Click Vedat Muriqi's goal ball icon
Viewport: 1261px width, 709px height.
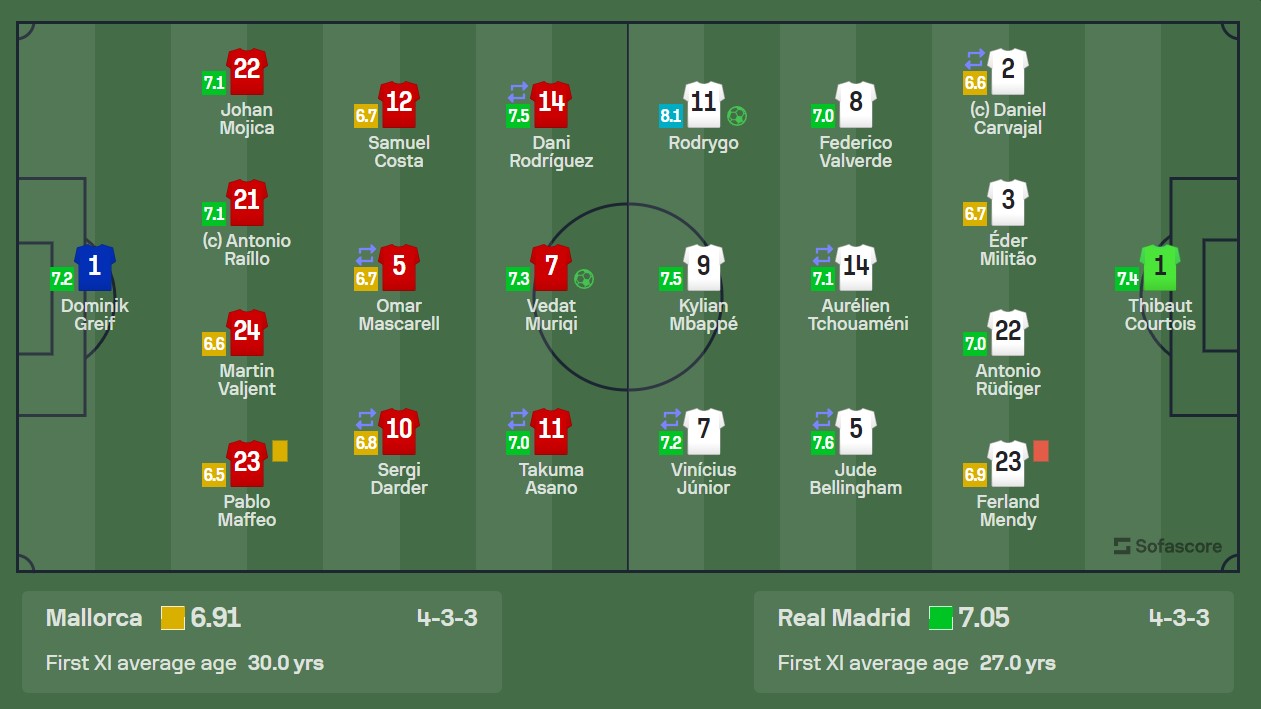point(585,279)
